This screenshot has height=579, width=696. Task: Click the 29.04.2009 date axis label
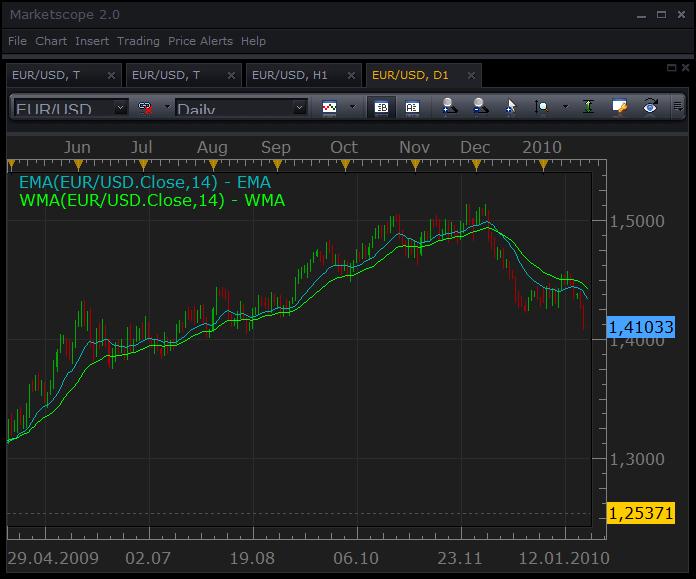pyautogui.click(x=53, y=558)
